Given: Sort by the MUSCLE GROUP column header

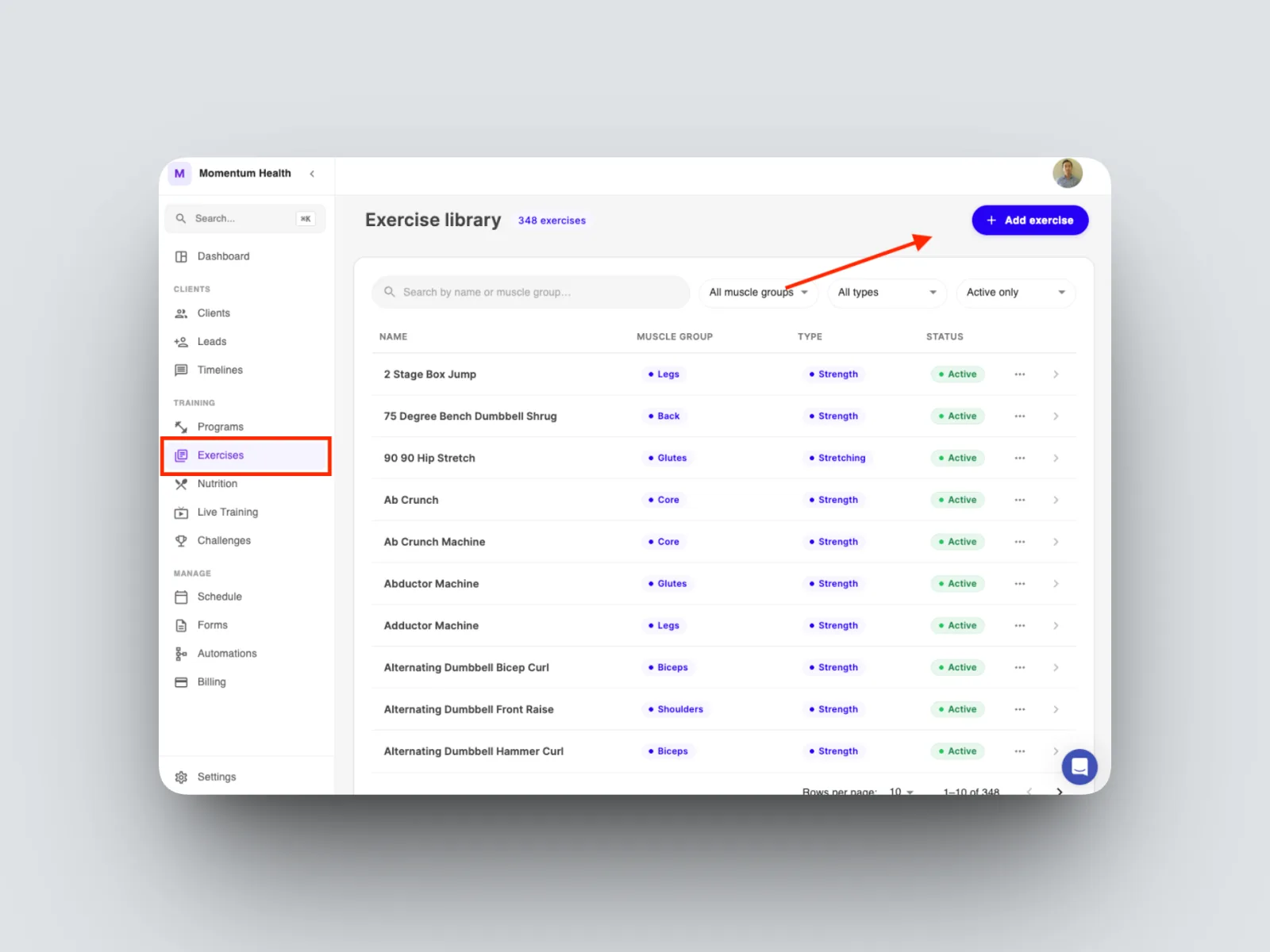Looking at the screenshot, I should [x=675, y=337].
